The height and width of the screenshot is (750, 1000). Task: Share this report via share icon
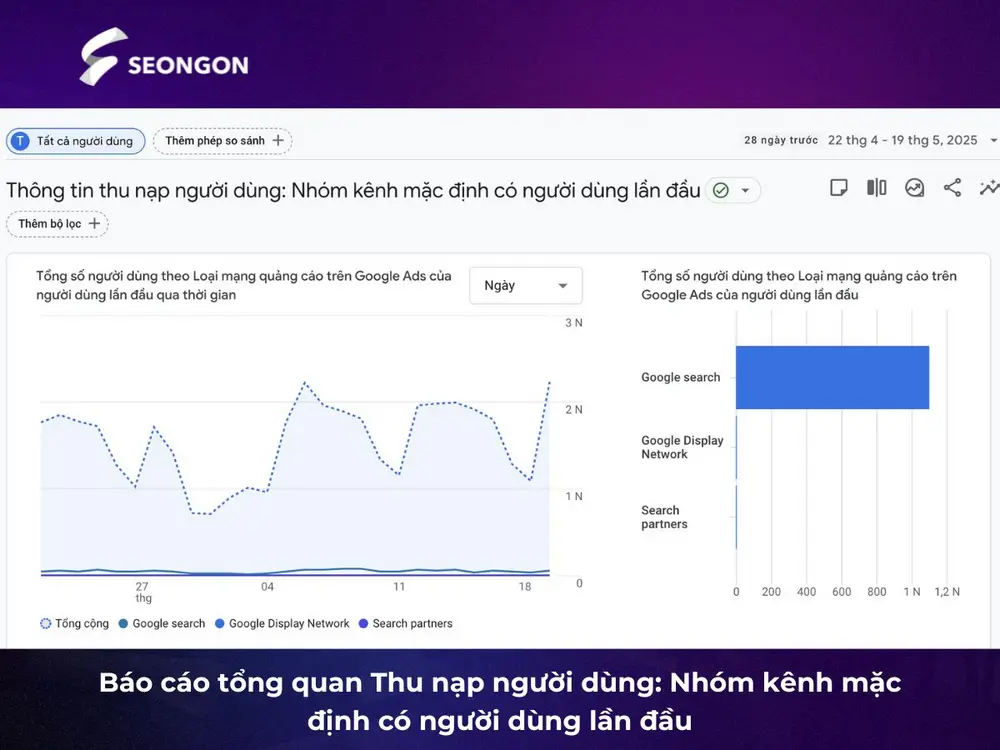click(x=952, y=188)
